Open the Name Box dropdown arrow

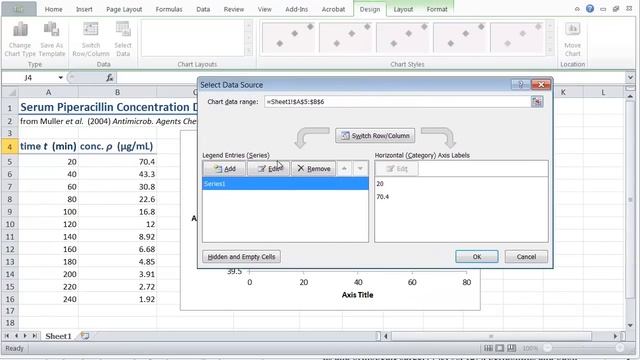pos(60,78)
